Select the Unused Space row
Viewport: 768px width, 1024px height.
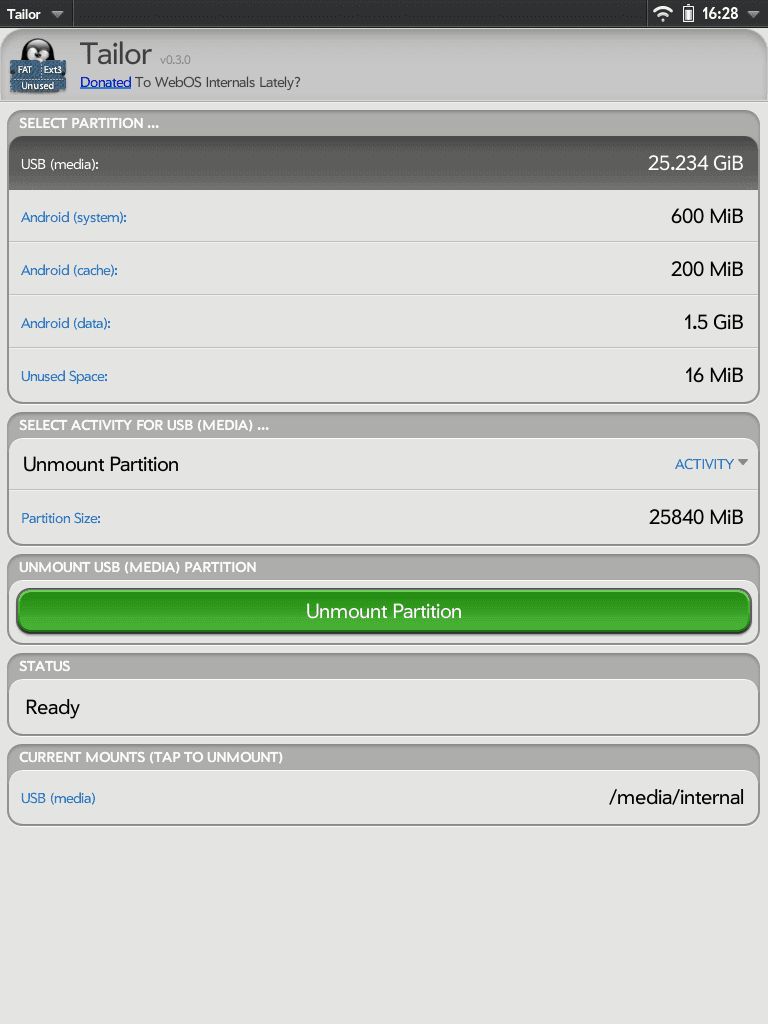tap(383, 376)
